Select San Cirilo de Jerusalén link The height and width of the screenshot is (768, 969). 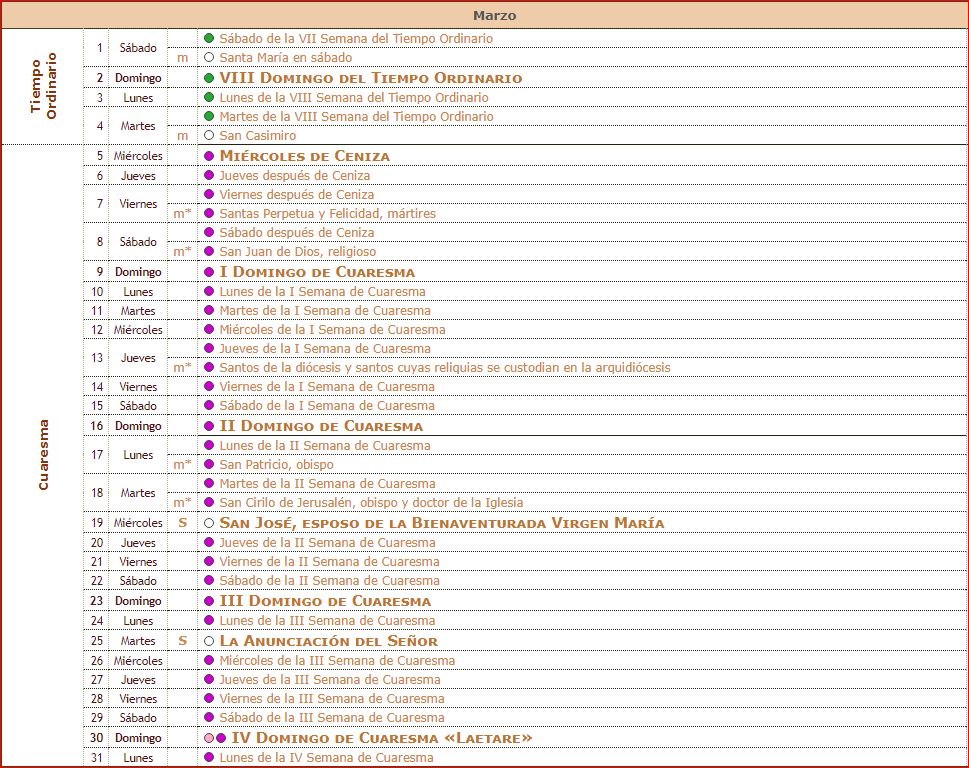(x=371, y=503)
